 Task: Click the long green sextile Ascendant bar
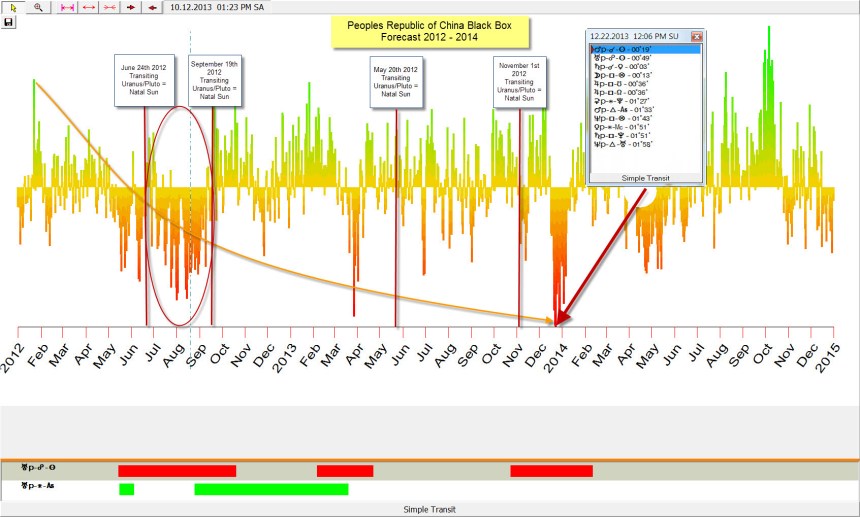[271, 489]
